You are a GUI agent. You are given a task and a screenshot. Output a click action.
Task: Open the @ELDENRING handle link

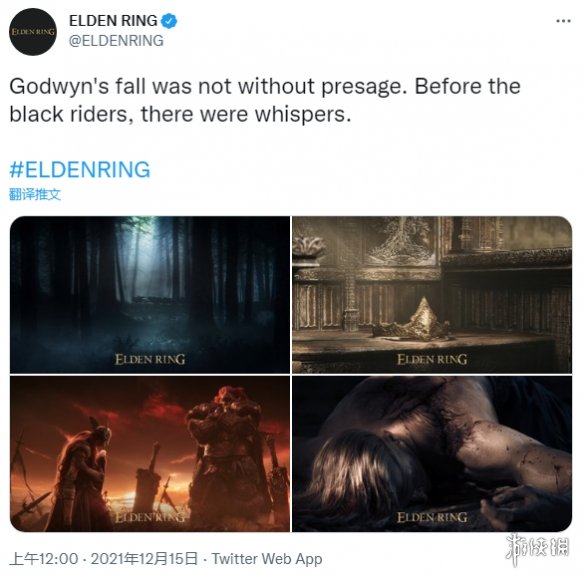tap(116, 40)
